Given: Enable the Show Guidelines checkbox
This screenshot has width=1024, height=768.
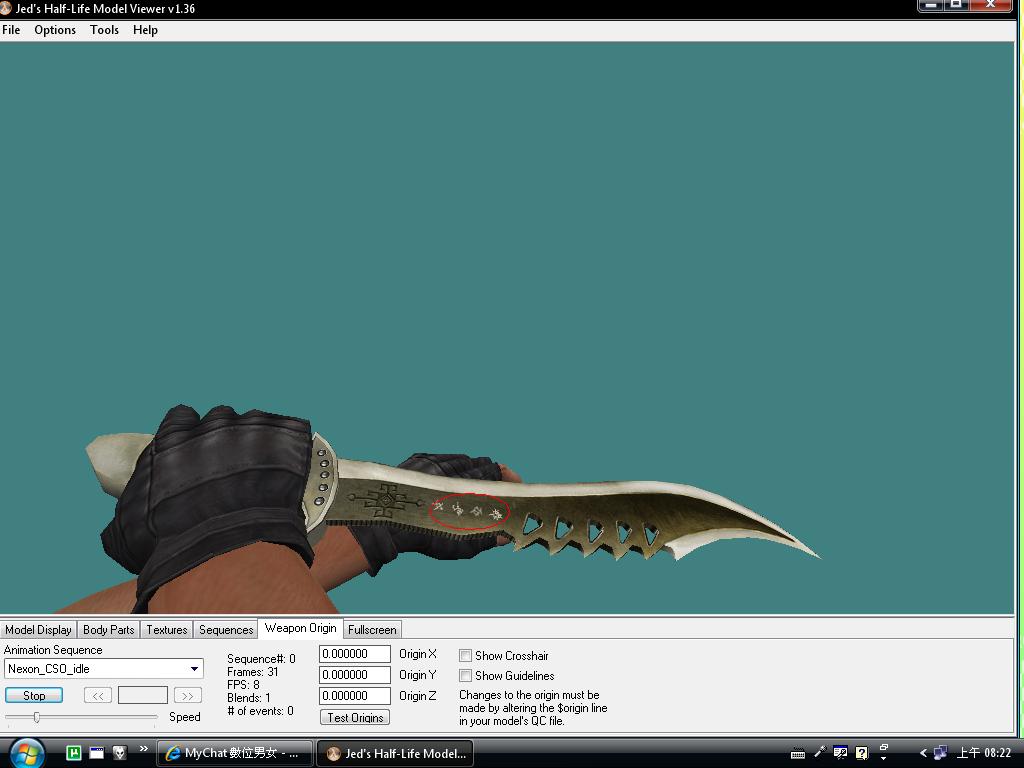Looking at the screenshot, I should point(466,675).
